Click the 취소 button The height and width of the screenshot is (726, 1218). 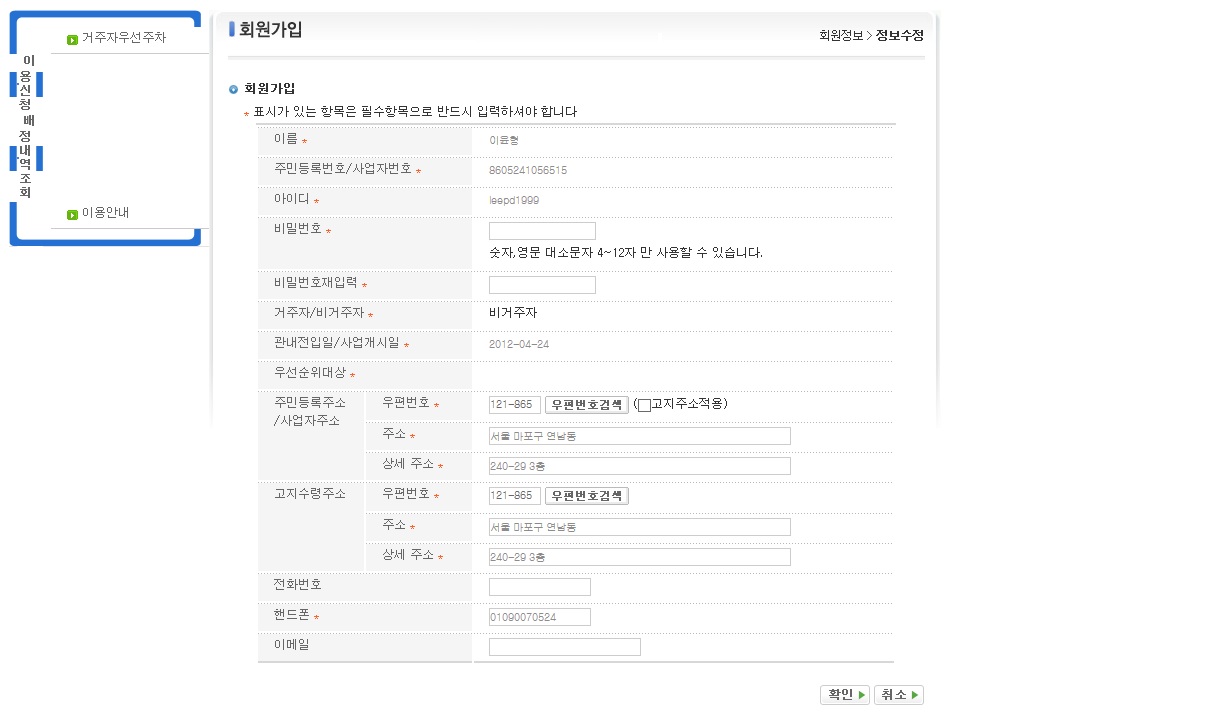pos(898,695)
